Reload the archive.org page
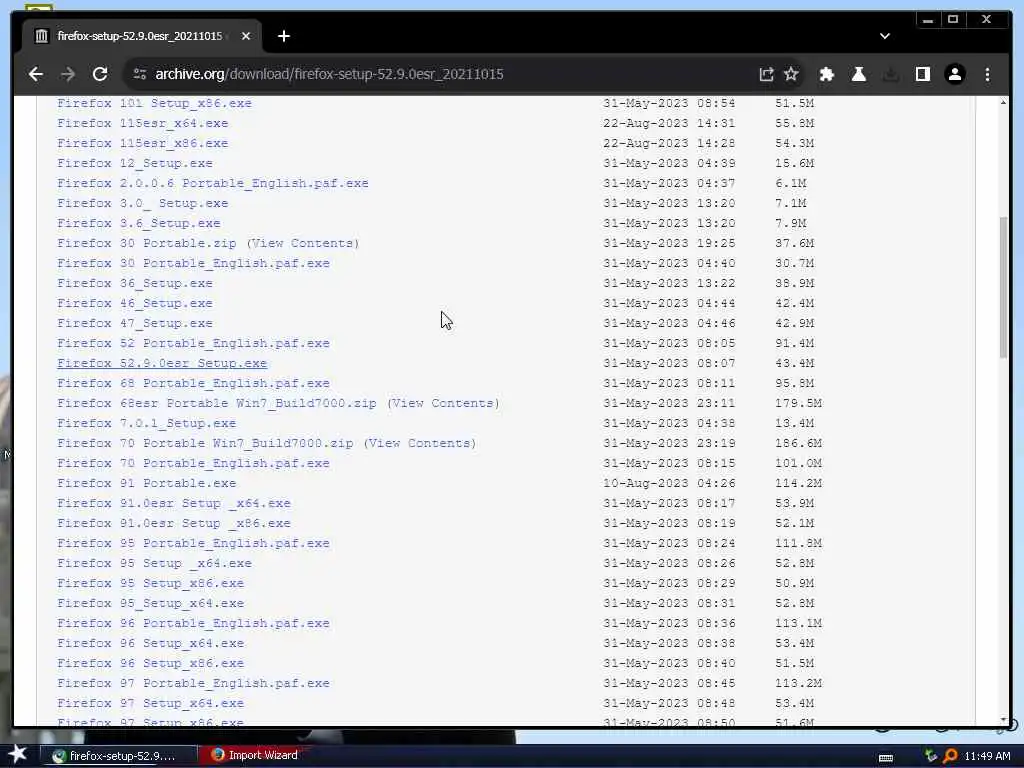The width and height of the screenshot is (1024, 768). (x=100, y=74)
